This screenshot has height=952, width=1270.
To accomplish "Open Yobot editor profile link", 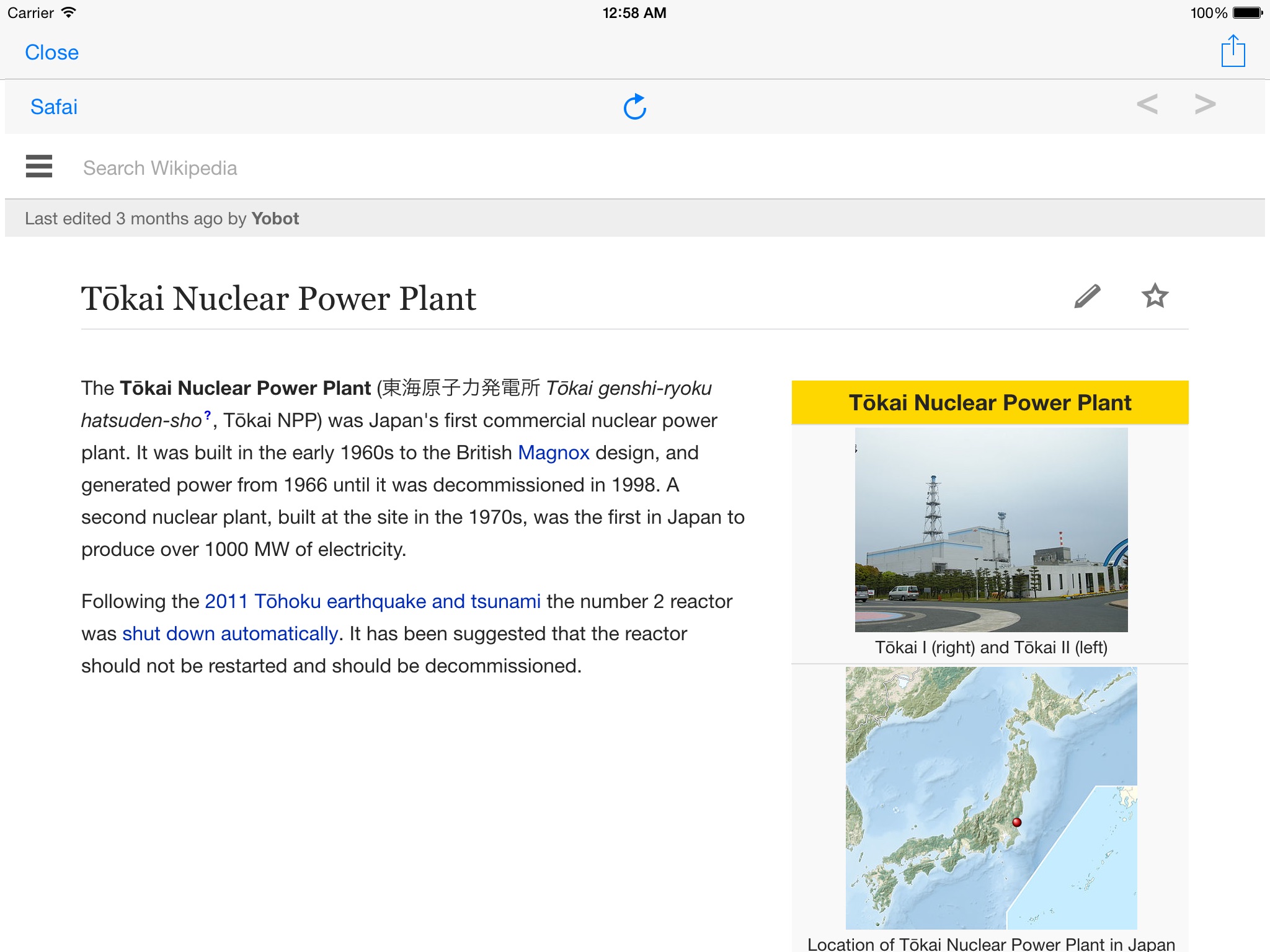I will click(x=275, y=219).
